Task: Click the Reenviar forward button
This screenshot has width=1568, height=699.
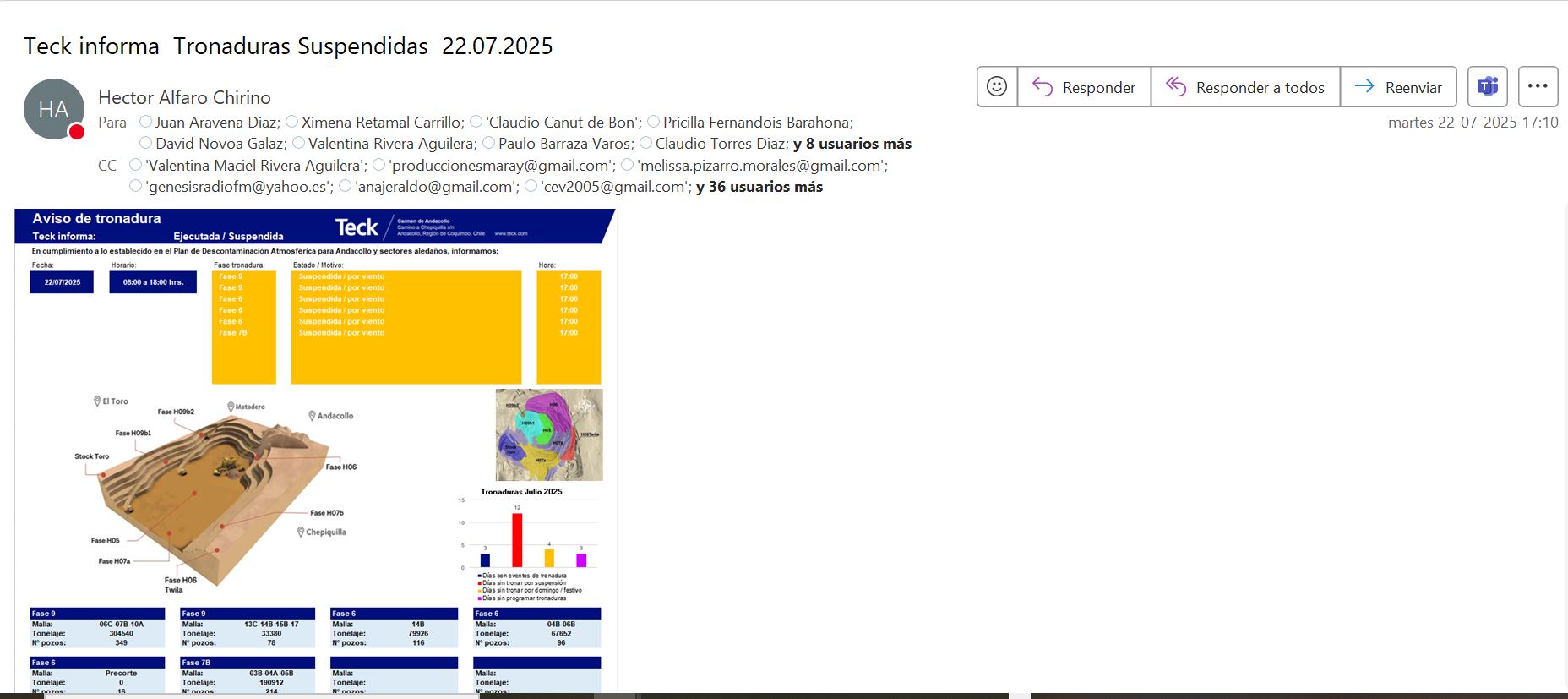Action: point(1398,86)
